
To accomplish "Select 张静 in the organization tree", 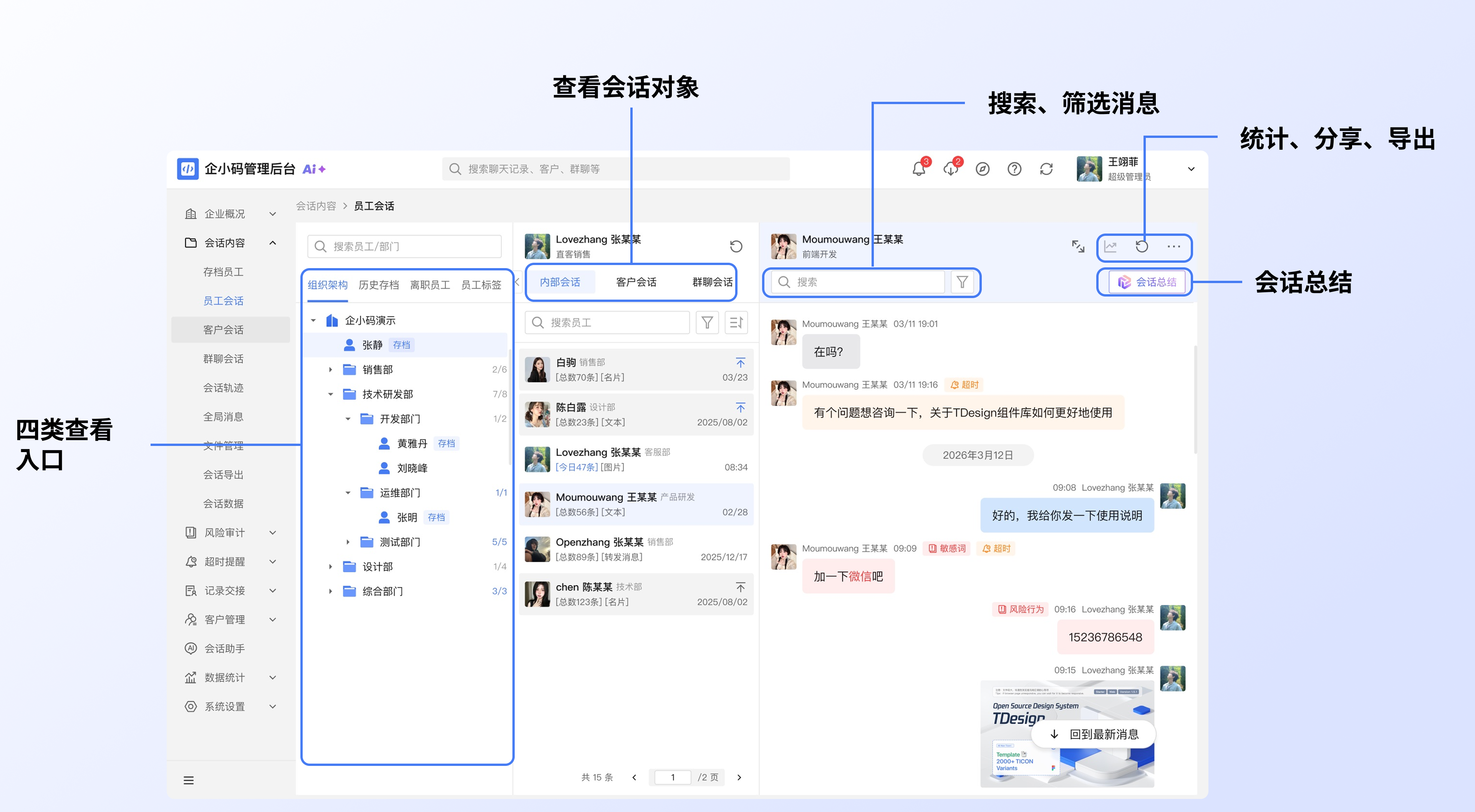I will click(x=405, y=345).
